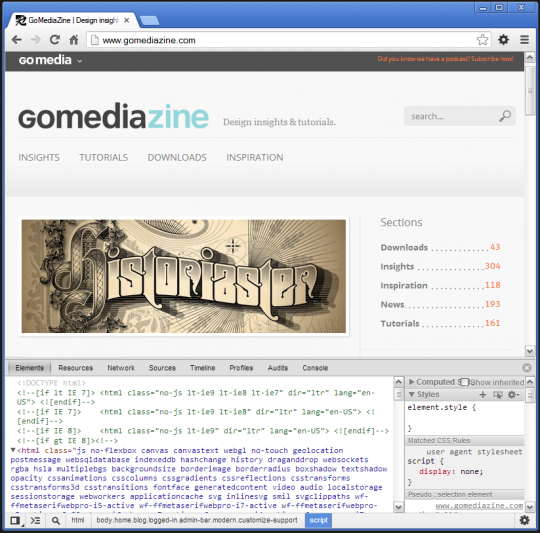The width and height of the screenshot is (540, 533).
Task: Dock devtools to side icon
Action: (x=15, y=520)
